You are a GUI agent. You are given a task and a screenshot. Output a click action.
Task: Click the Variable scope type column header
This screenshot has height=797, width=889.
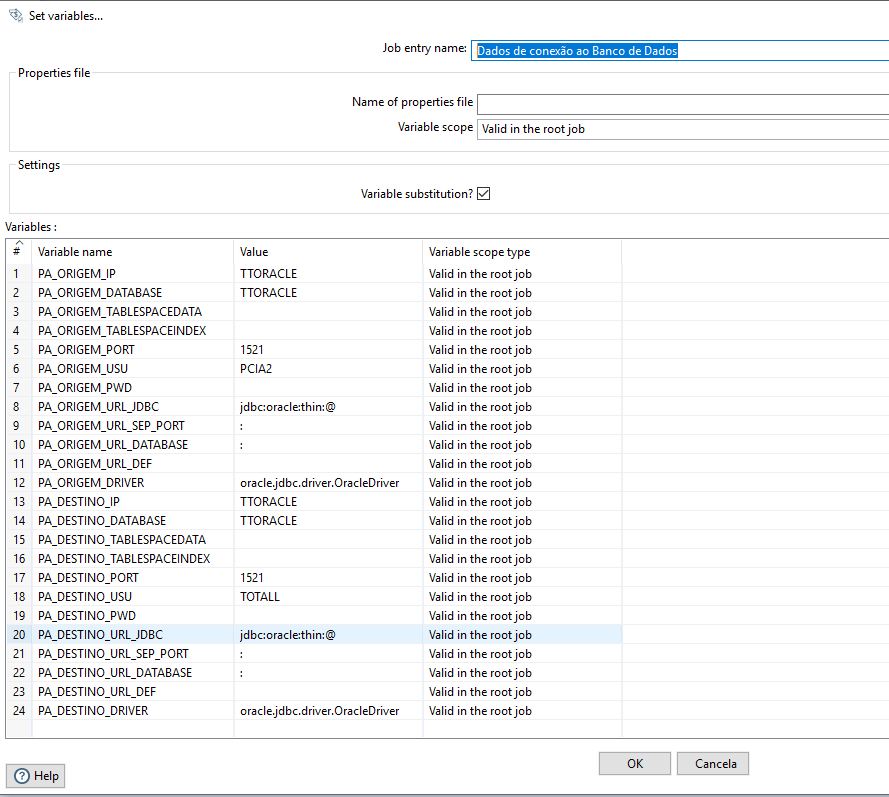pyautogui.click(x=522, y=252)
